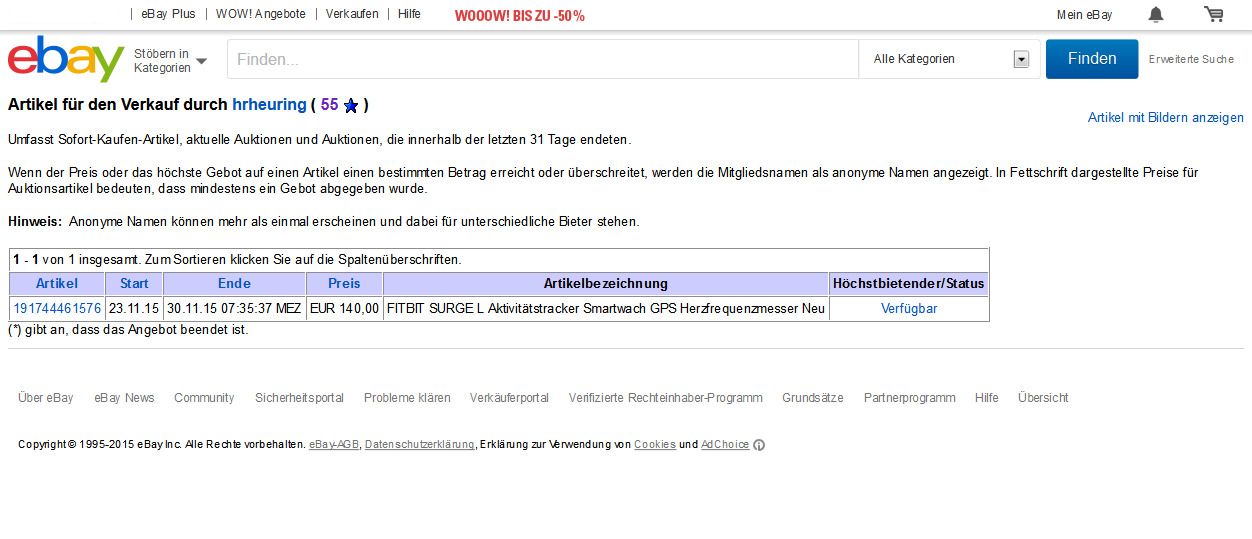Open Verifizierte Rechteinhaber-Programm footer link
1252x539 pixels.
[666, 398]
